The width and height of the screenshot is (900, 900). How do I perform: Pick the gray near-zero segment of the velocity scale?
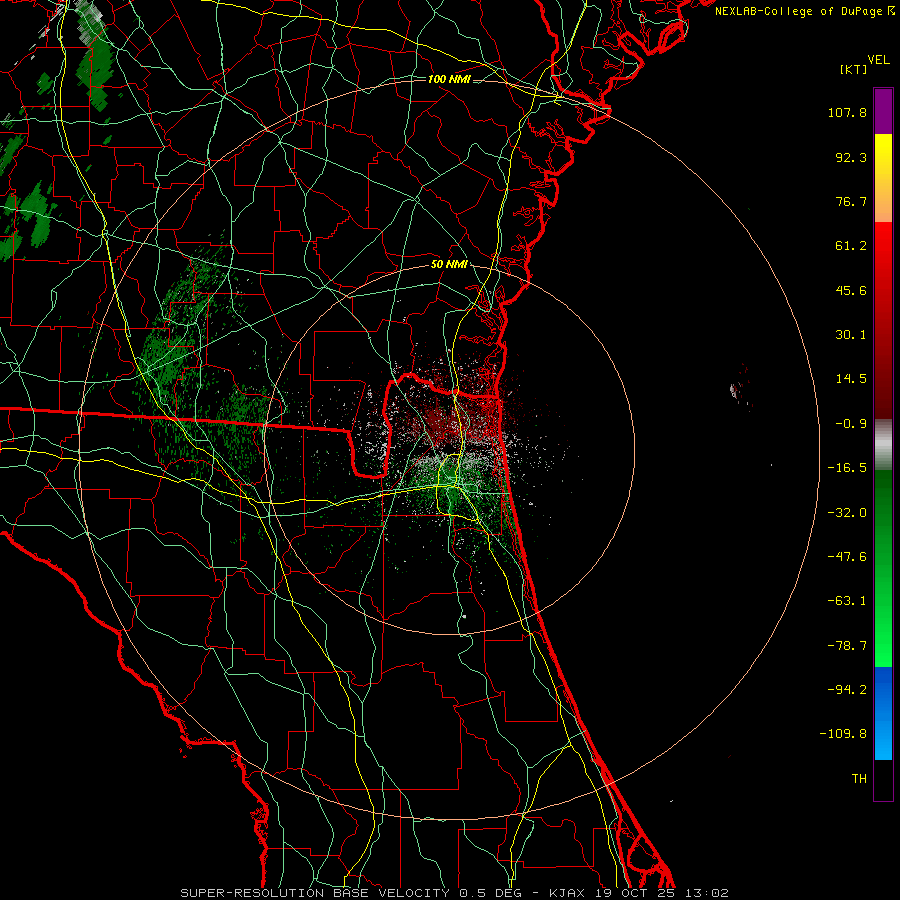point(883,445)
